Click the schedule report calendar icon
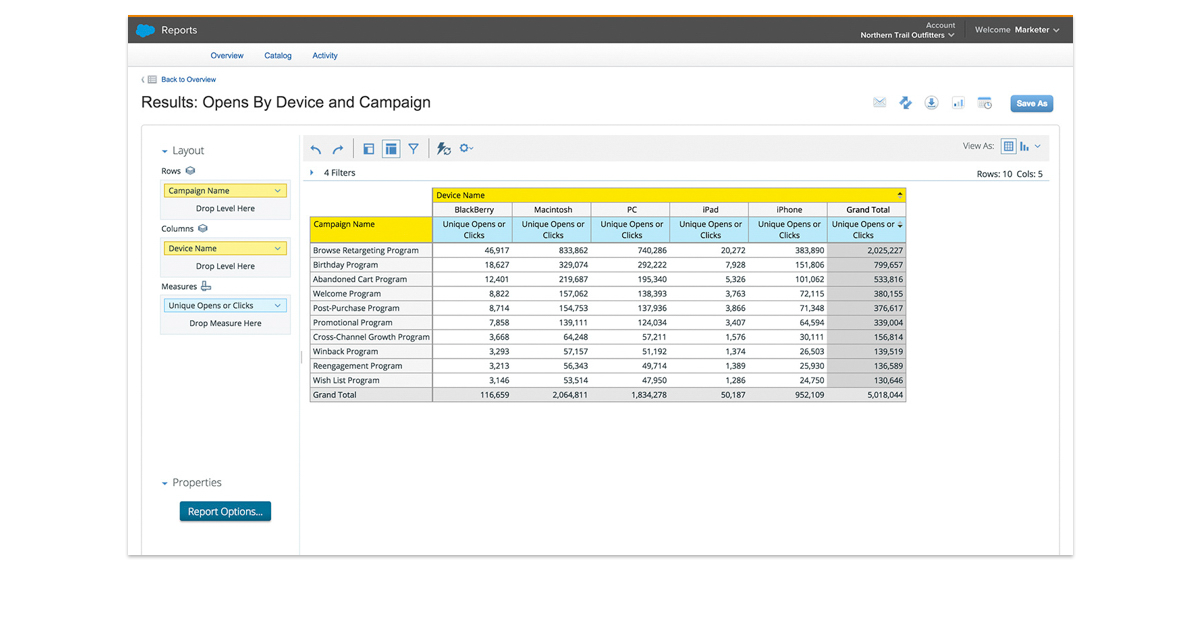This screenshot has width=1200, height=640. click(x=985, y=103)
